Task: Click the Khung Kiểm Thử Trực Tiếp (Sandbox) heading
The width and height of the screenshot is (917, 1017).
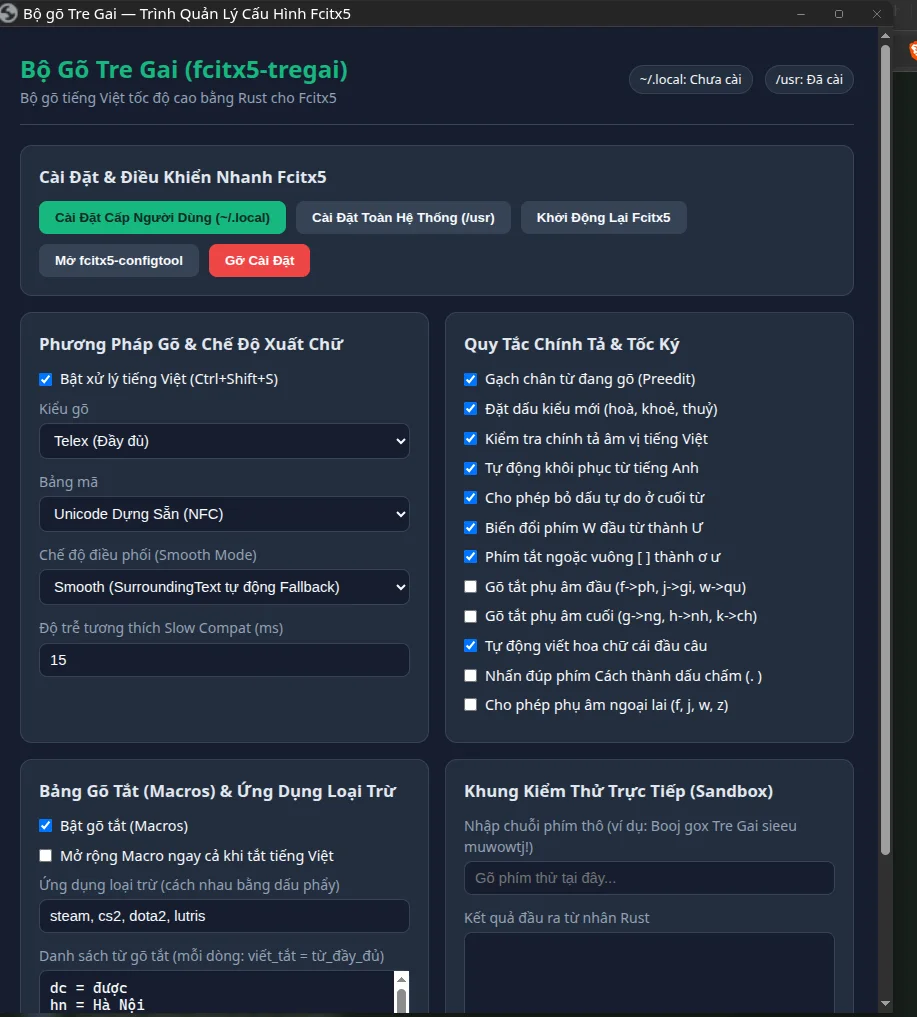Action: click(x=619, y=791)
